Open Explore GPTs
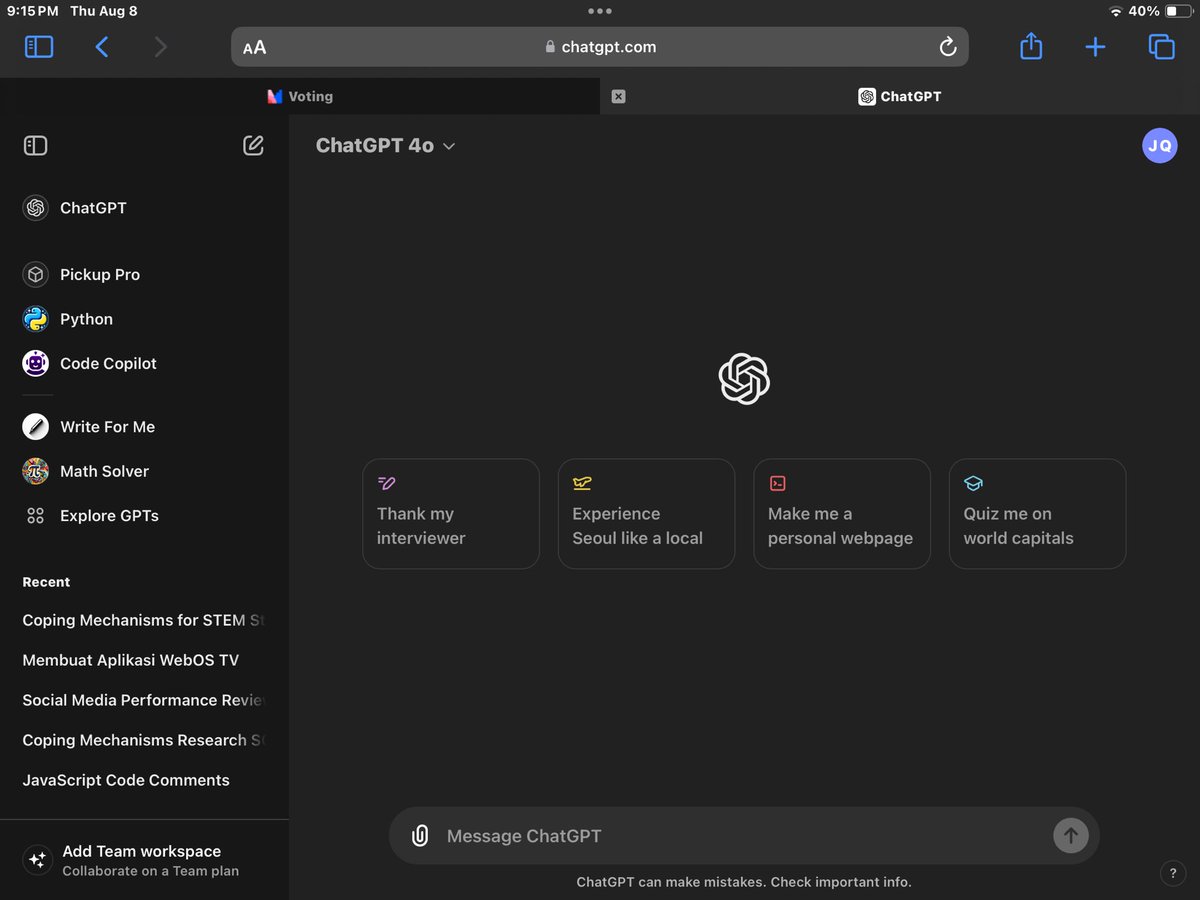The height and width of the screenshot is (900, 1200). click(144, 516)
